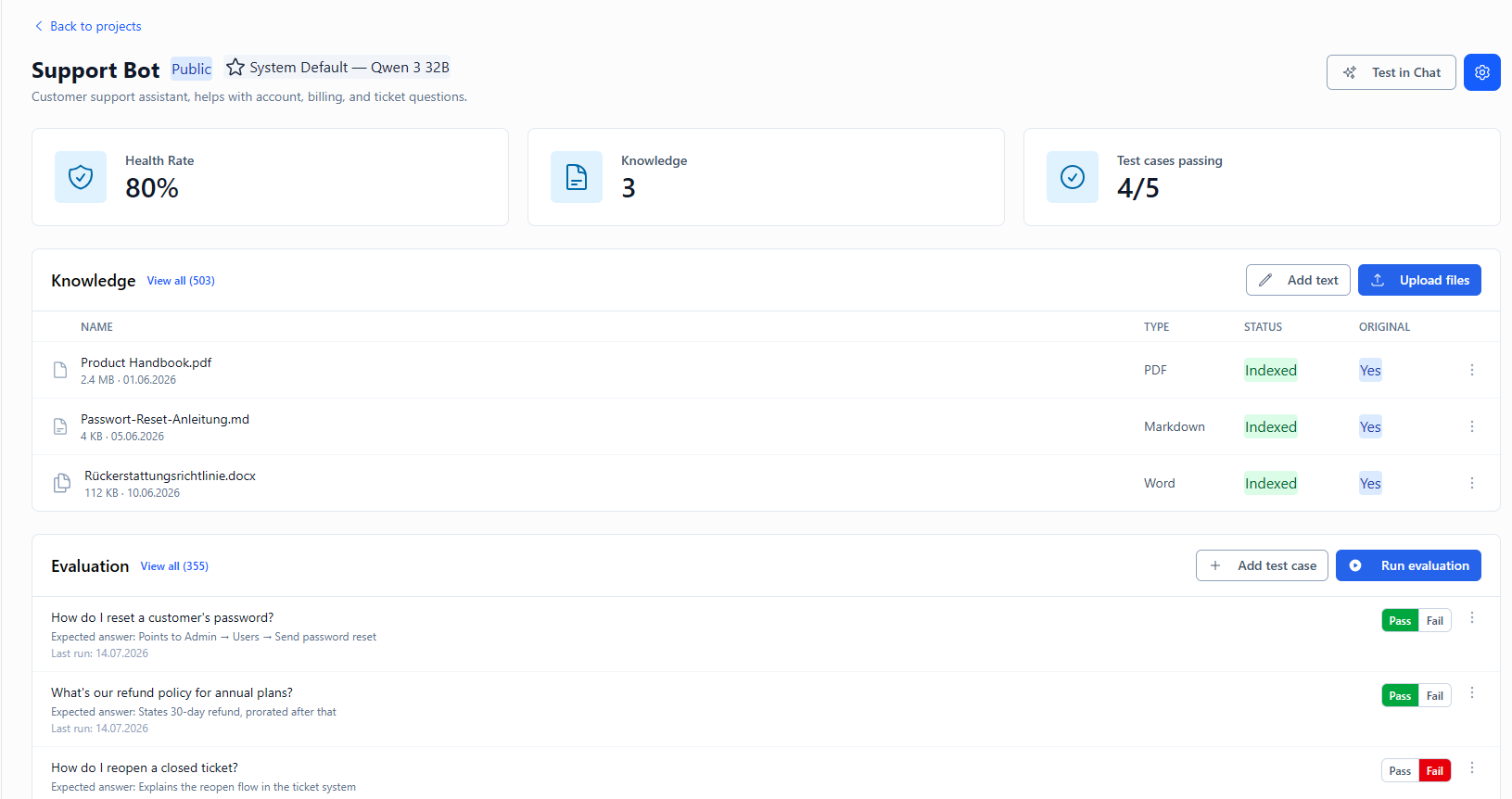This screenshot has height=799, width=1512.
Task: Click the 4/5 test cases passing value
Action: click(1138, 188)
